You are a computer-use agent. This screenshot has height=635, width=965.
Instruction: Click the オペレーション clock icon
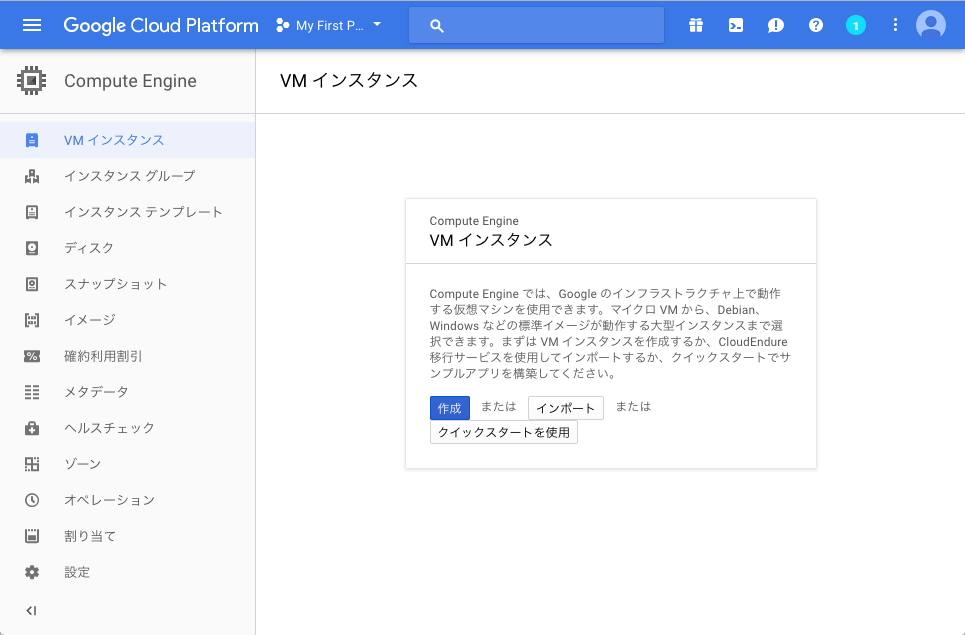pos(31,500)
